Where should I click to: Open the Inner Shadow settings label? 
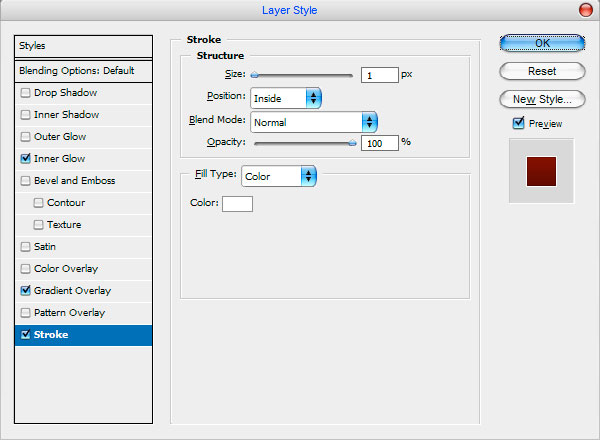click(x=67, y=114)
